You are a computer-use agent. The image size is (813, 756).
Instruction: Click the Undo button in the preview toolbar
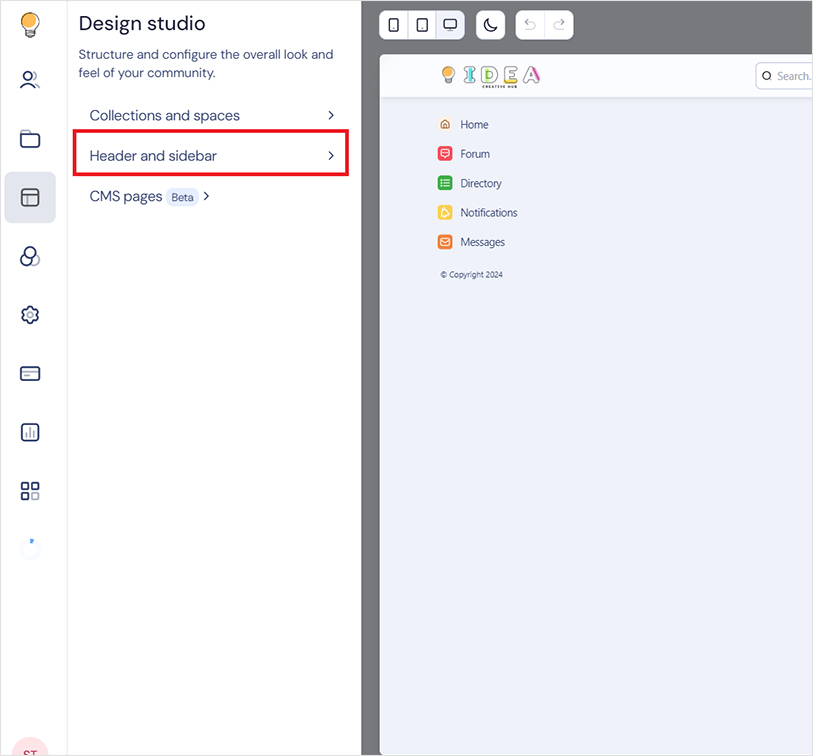(529, 25)
